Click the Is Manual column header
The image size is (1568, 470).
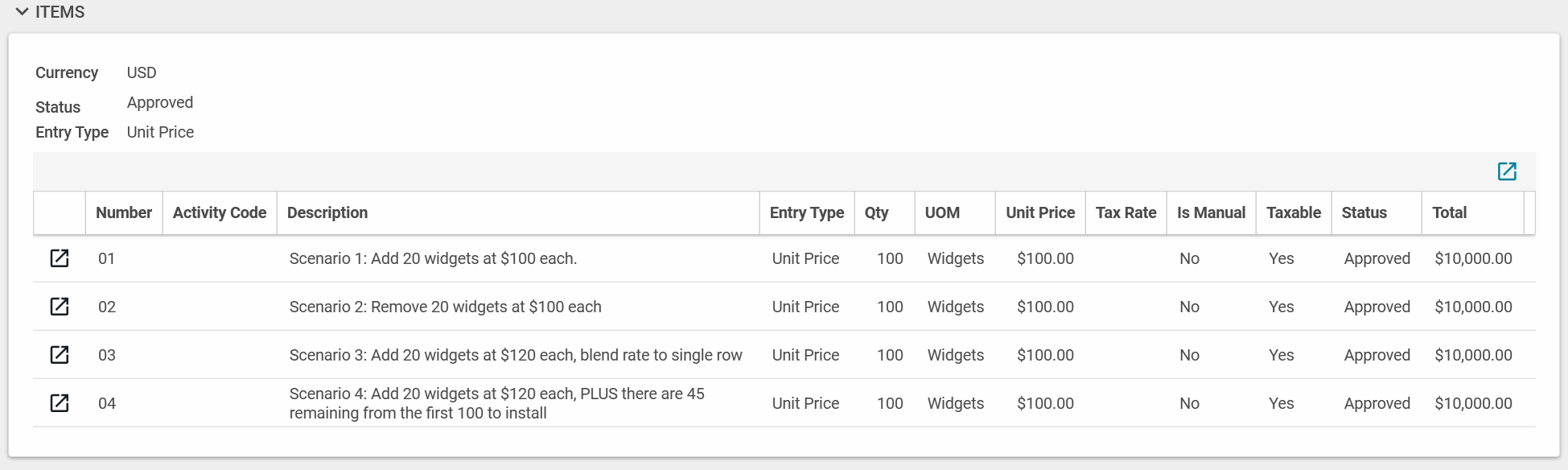1211,212
